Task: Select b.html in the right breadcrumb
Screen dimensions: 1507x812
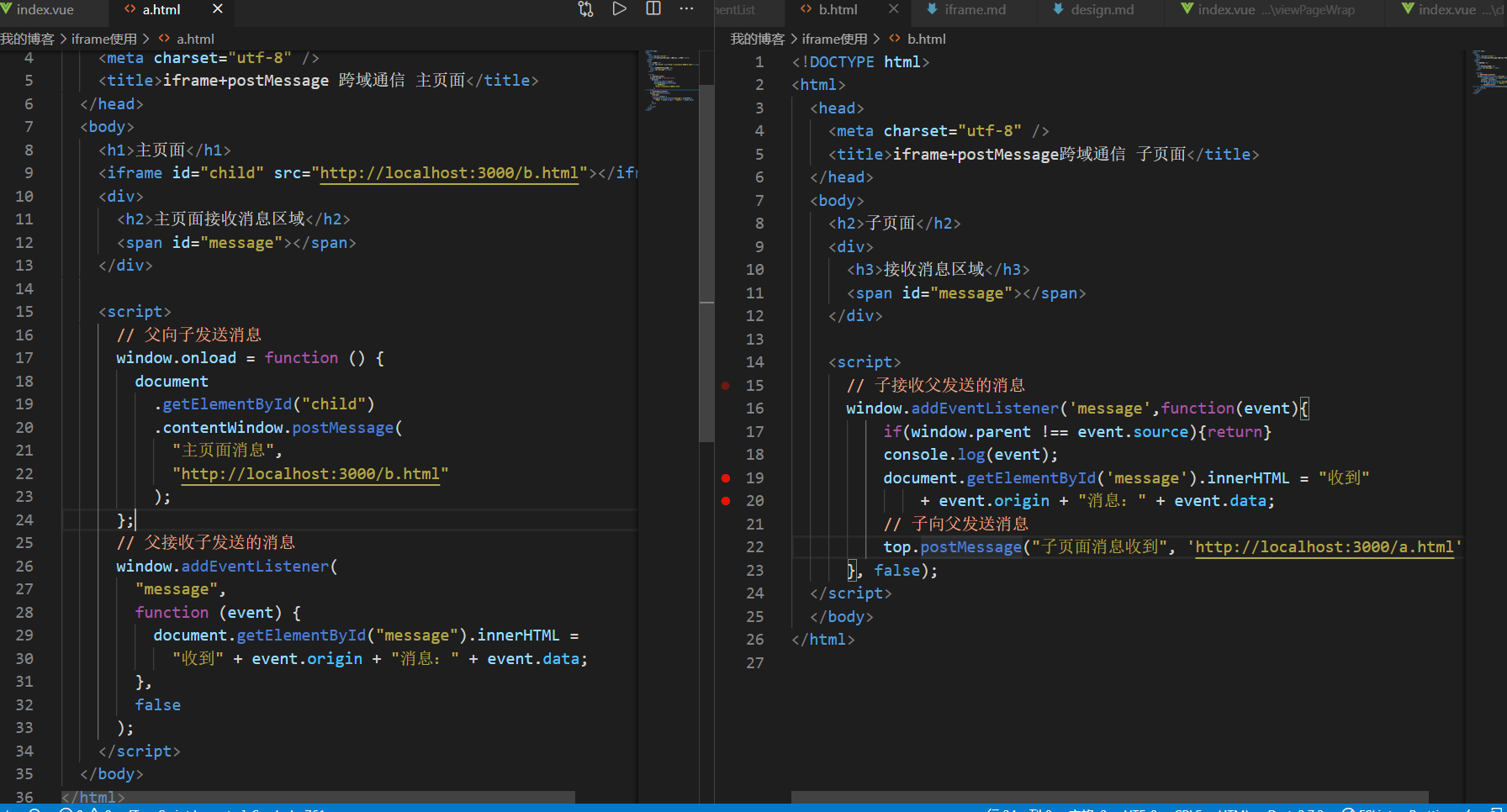Action: click(x=926, y=39)
